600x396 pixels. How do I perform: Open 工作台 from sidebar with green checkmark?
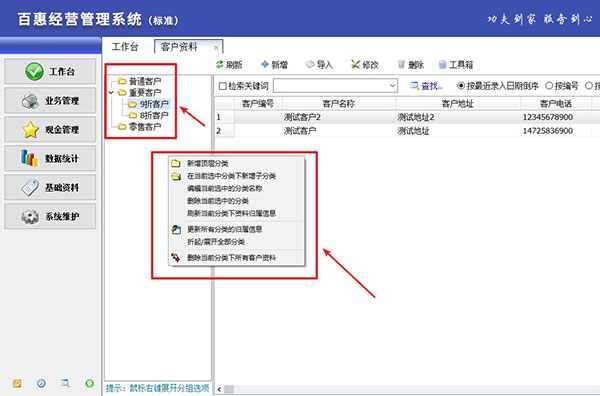(x=50, y=71)
